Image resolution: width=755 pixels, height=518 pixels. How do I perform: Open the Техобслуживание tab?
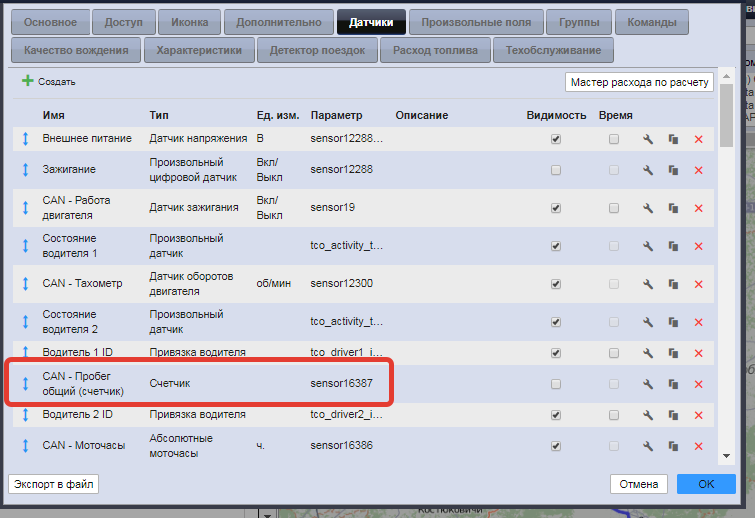(x=553, y=50)
